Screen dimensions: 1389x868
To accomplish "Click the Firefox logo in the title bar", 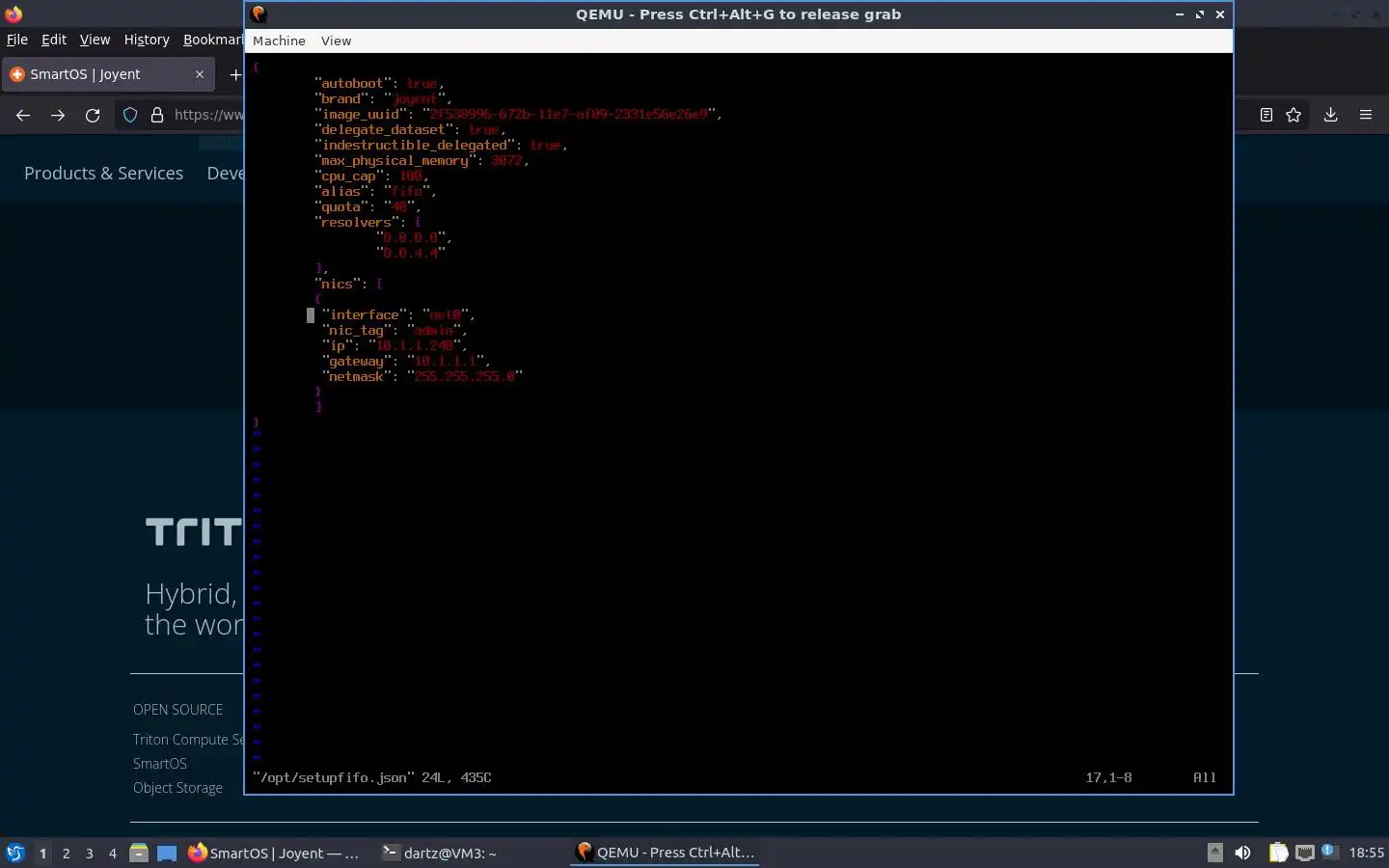I will tap(14, 14).
